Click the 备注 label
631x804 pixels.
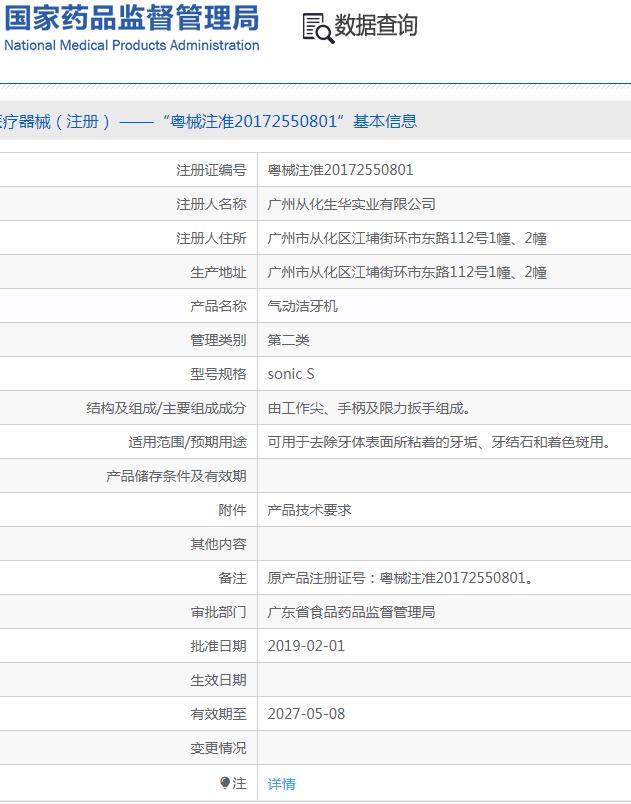click(x=232, y=578)
